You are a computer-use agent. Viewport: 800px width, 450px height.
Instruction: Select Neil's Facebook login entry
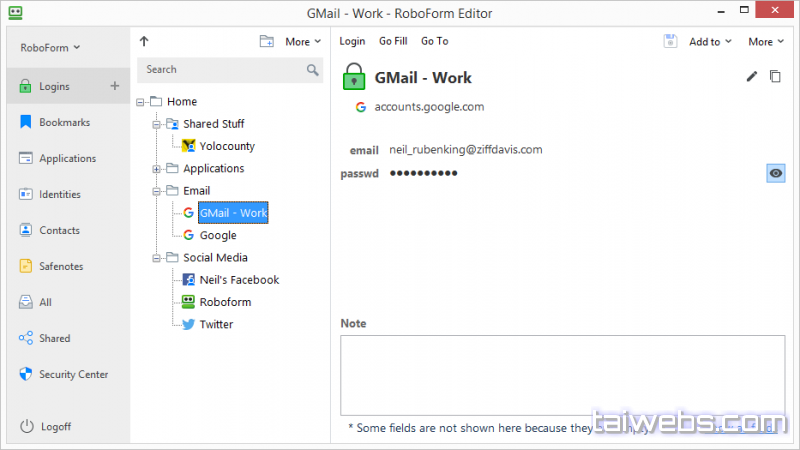pyautogui.click(x=238, y=280)
